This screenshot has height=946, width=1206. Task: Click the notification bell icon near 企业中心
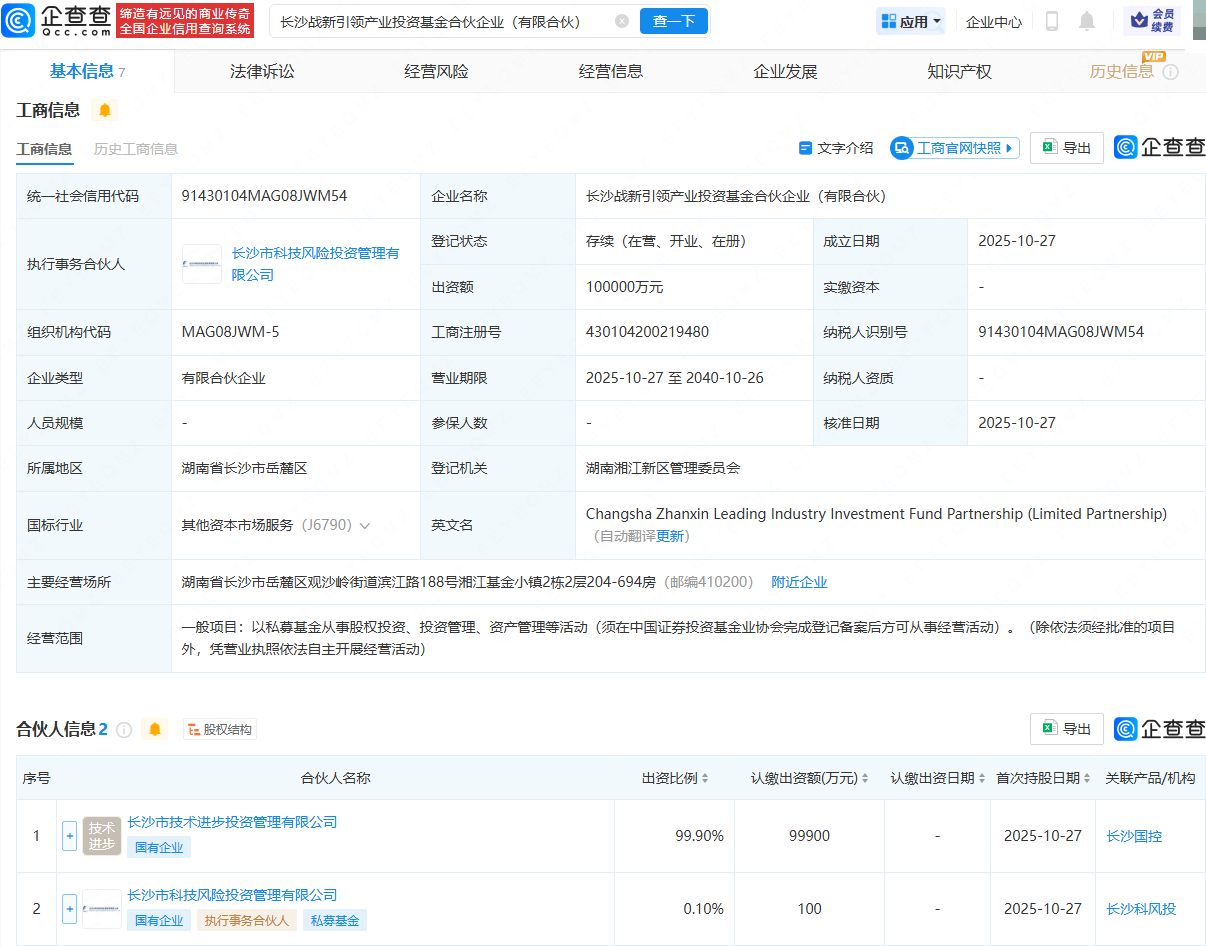pyautogui.click(x=1087, y=20)
